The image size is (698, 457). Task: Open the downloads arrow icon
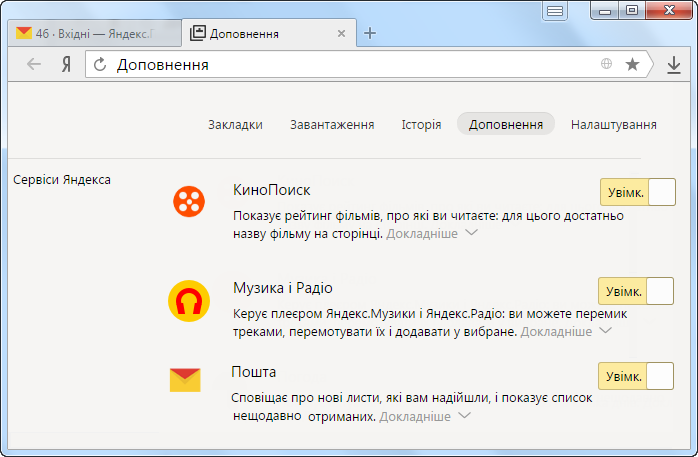click(674, 65)
